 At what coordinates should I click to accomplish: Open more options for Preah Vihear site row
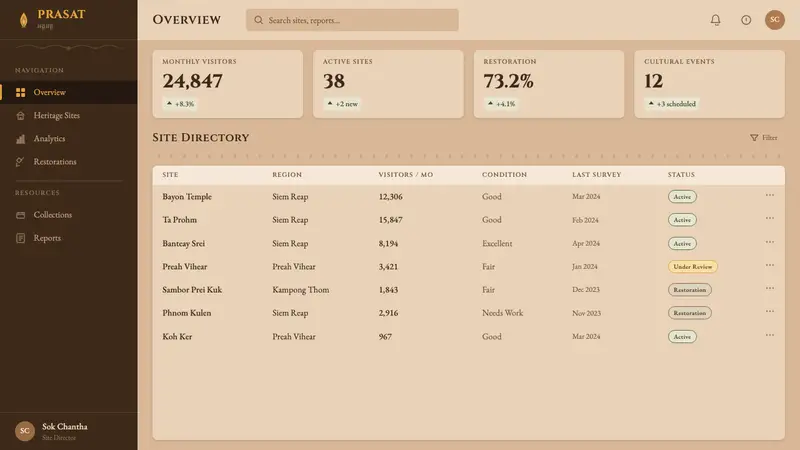click(x=769, y=265)
